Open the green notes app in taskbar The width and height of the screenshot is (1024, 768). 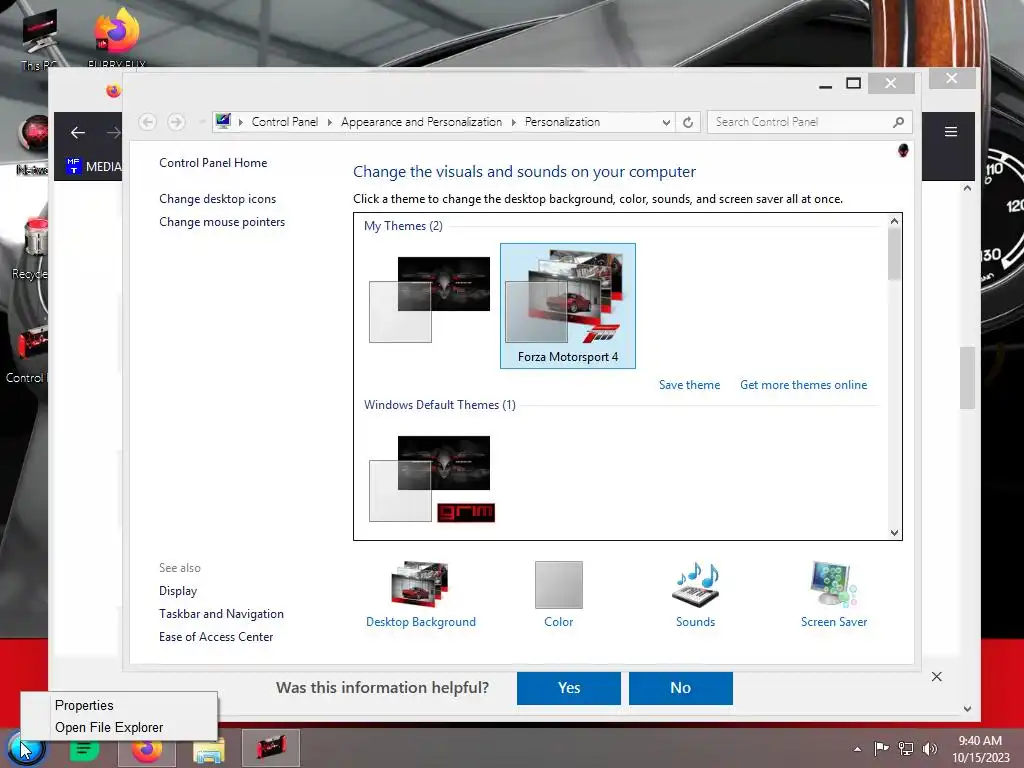[x=84, y=748]
